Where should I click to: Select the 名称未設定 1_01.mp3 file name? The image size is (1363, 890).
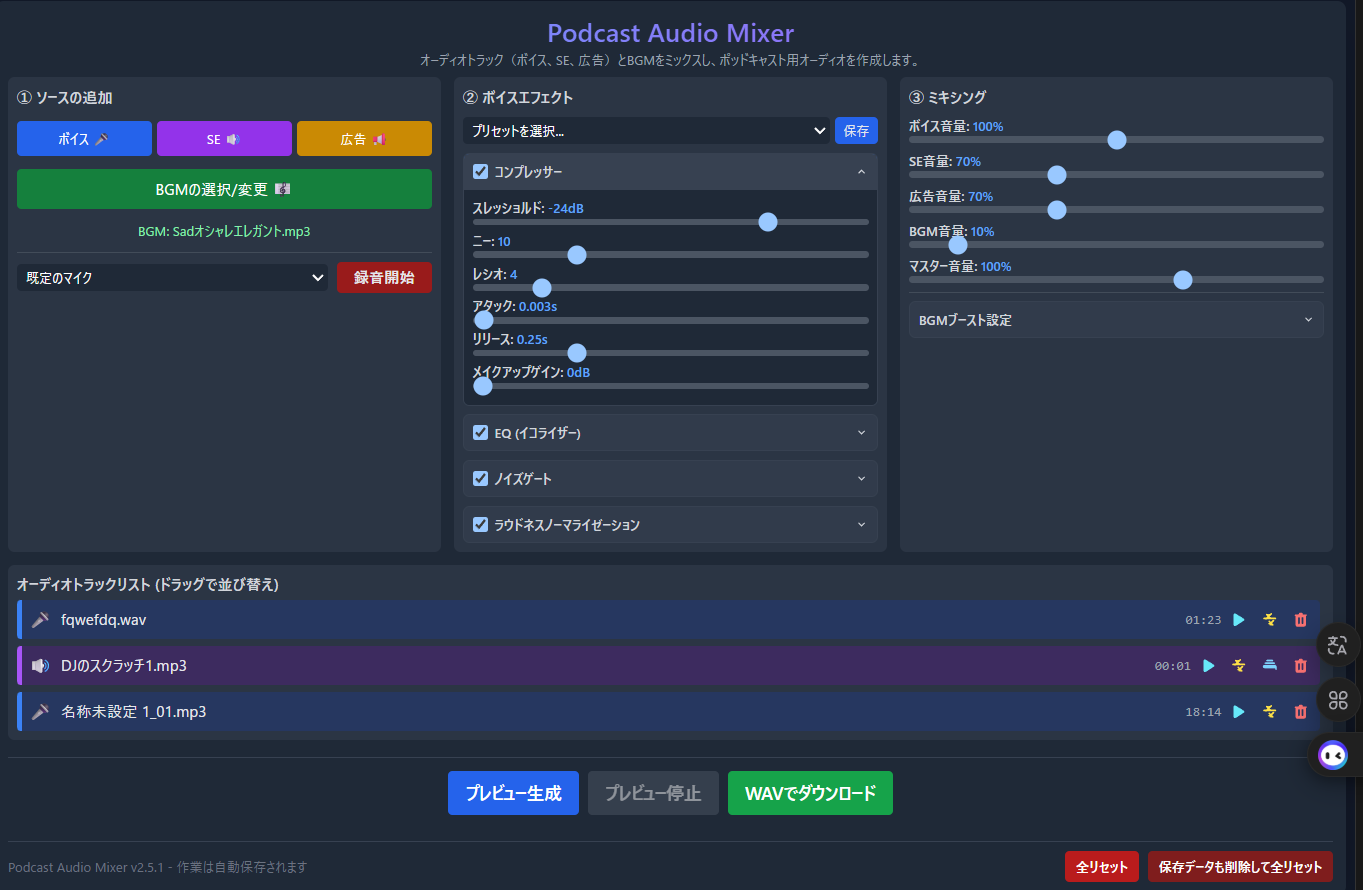click(x=134, y=712)
